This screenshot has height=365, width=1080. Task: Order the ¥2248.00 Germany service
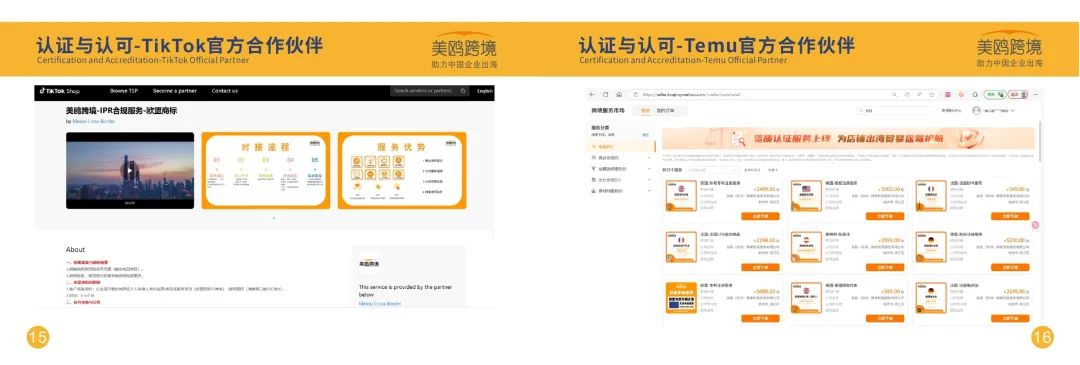coord(1010,318)
